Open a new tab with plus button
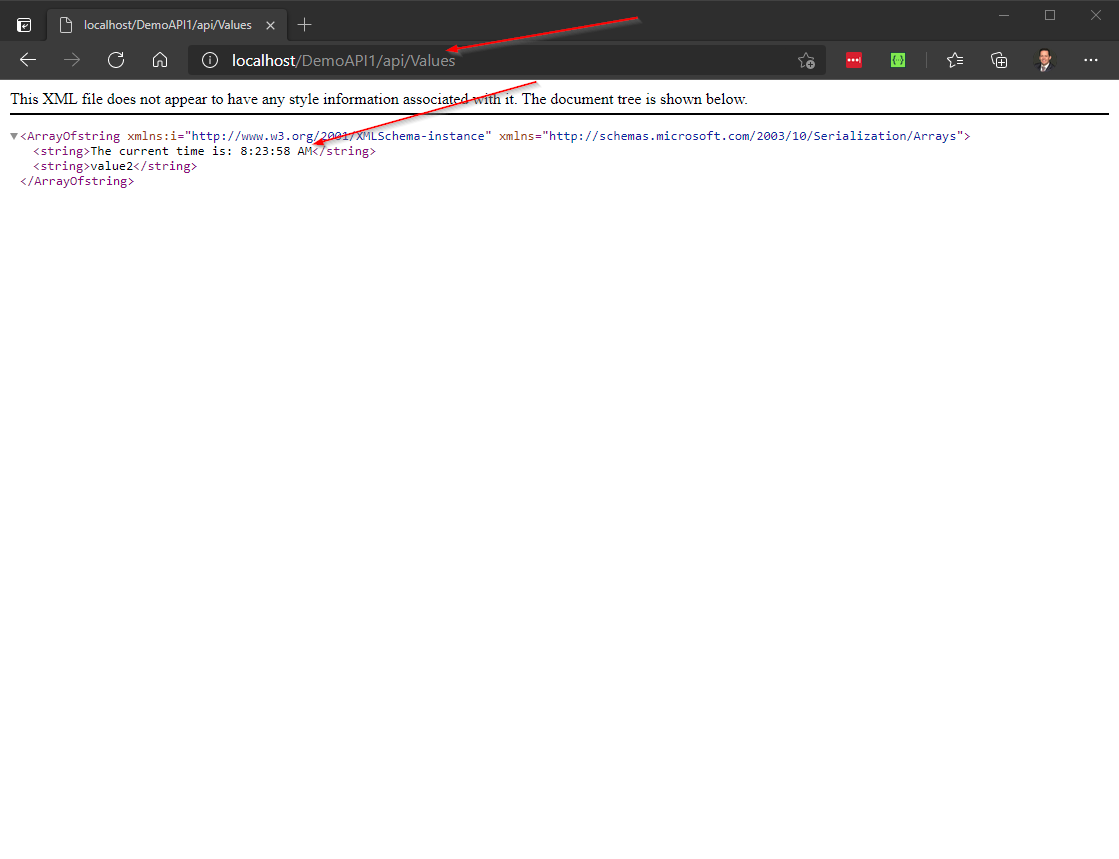Image resolution: width=1119 pixels, height=859 pixels. coord(305,25)
